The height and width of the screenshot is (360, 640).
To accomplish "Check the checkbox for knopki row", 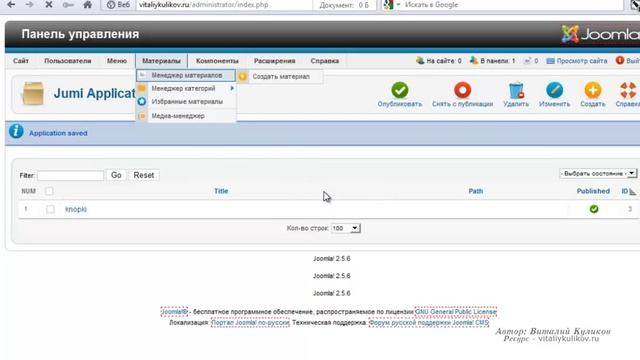I will (x=50, y=209).
